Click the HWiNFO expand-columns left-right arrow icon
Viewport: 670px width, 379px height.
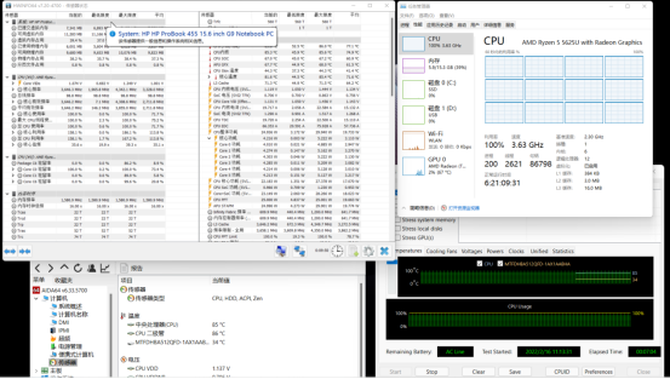(x=10, y=251)
